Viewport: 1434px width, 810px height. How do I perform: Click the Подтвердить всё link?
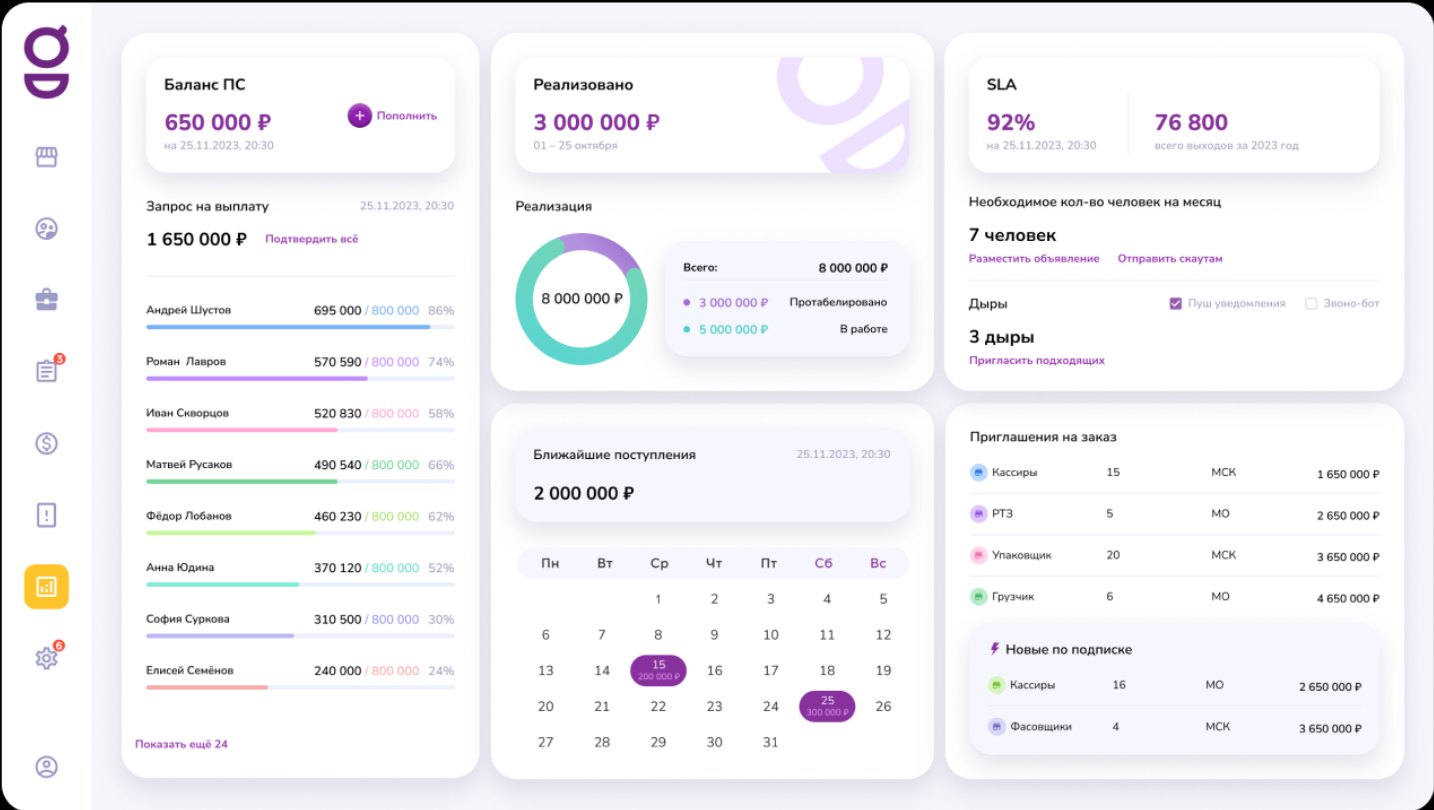(x=311, y=239)
